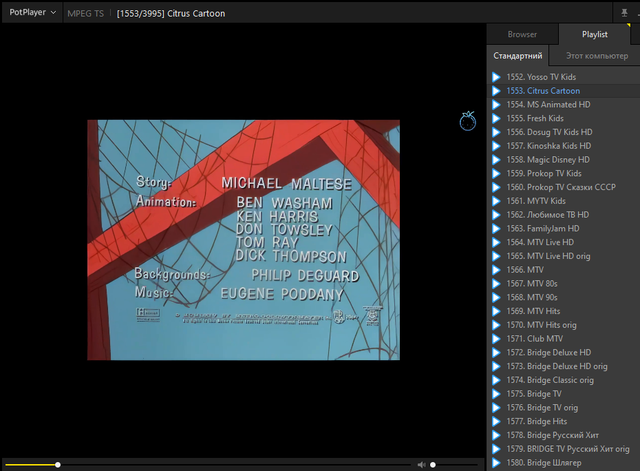Click the play icon beside 1565. MTV Live HD orig
This screenshot has height=471, width=640.
496,256
